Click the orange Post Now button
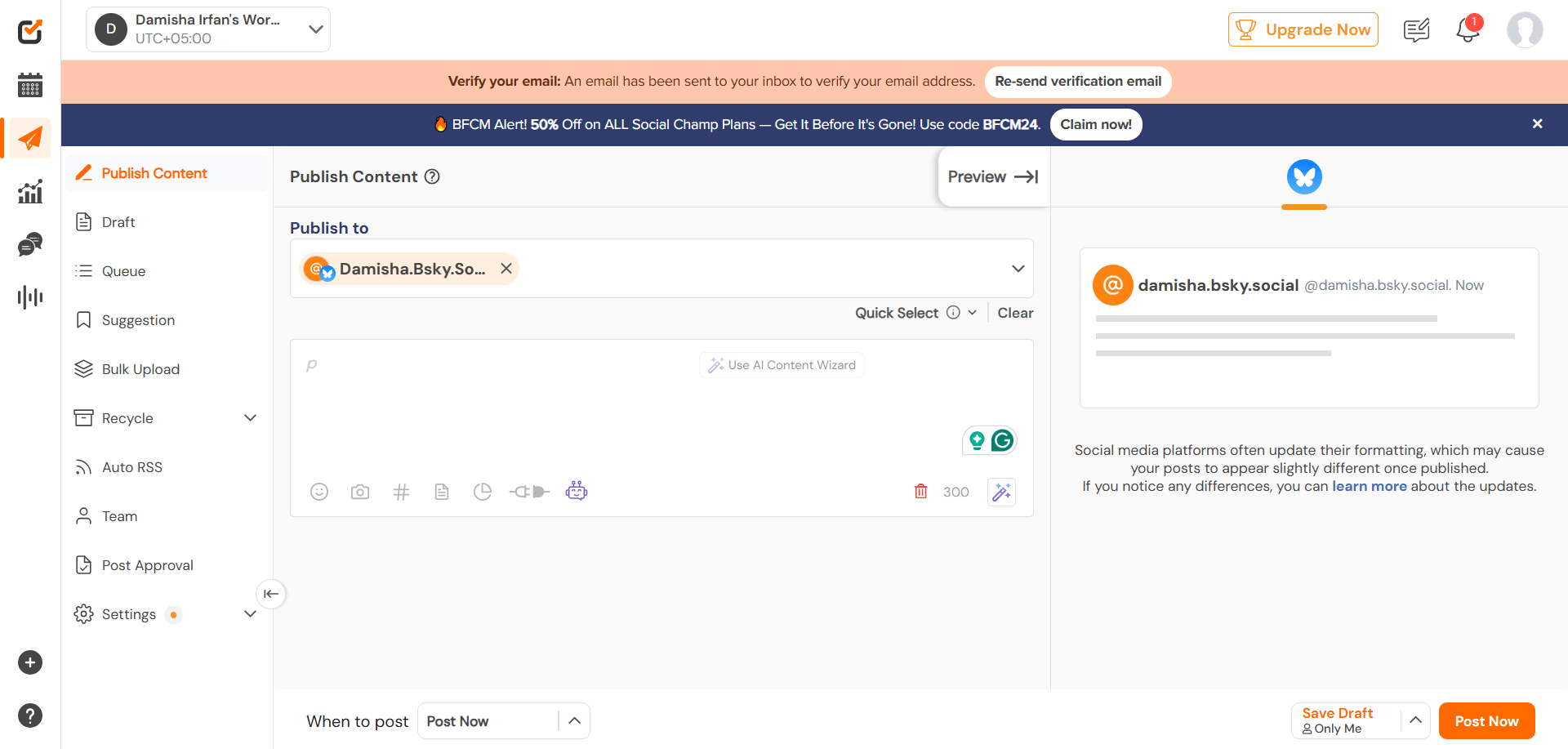1568x749 pixels. coord(1486,721)
